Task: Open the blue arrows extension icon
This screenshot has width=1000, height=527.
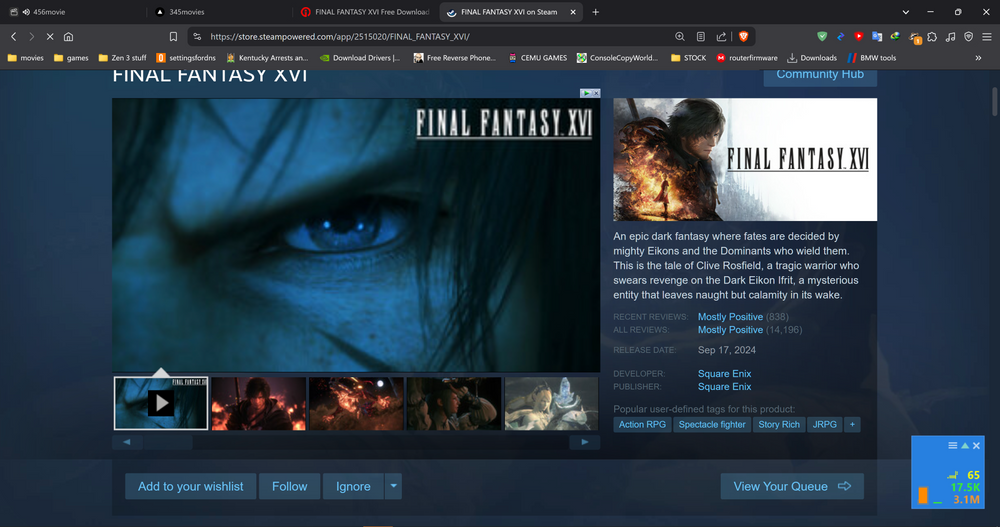Action: (841, 37)
